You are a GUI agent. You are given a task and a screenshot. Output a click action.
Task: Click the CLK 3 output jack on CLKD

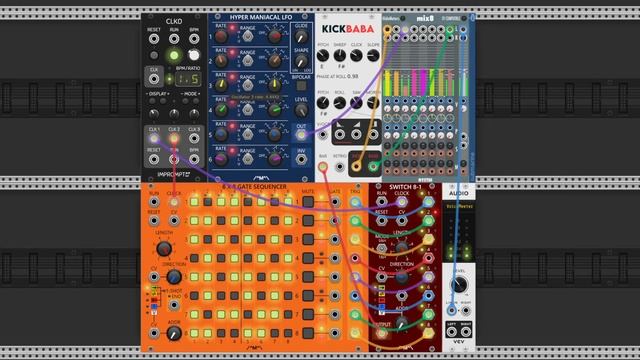(x=194, y=139)
